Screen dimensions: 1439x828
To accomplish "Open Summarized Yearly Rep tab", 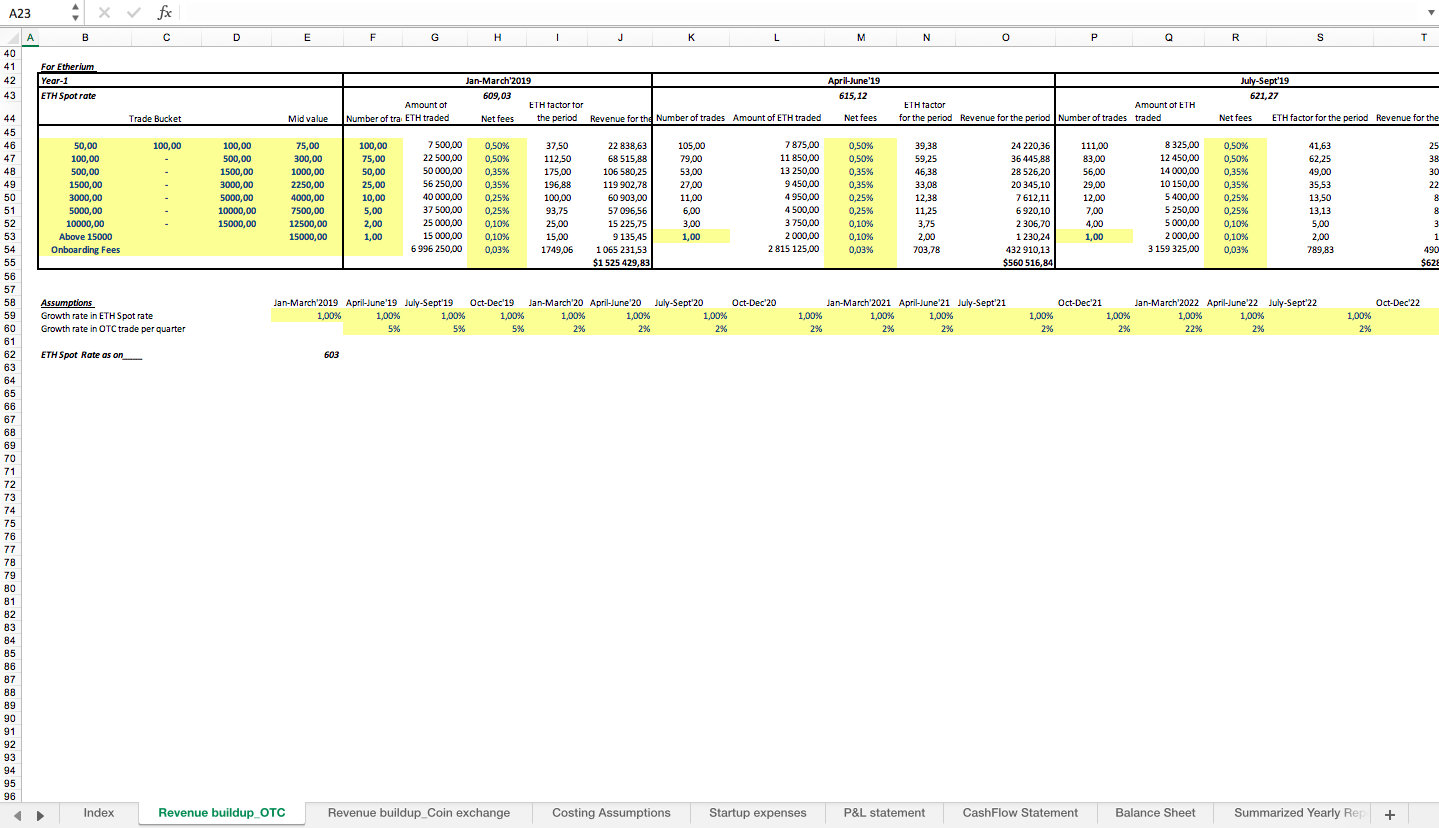I will coord(1297,813).
